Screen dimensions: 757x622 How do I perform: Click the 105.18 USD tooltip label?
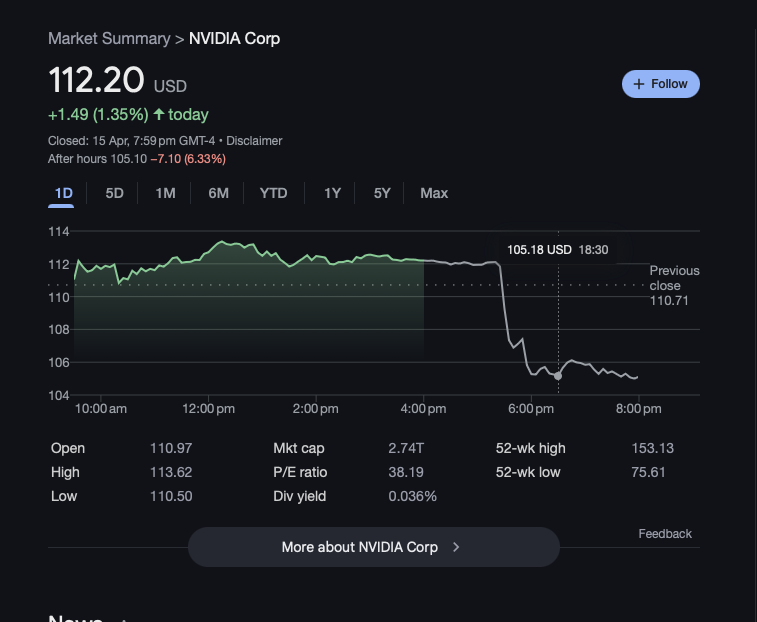[539, 250]
